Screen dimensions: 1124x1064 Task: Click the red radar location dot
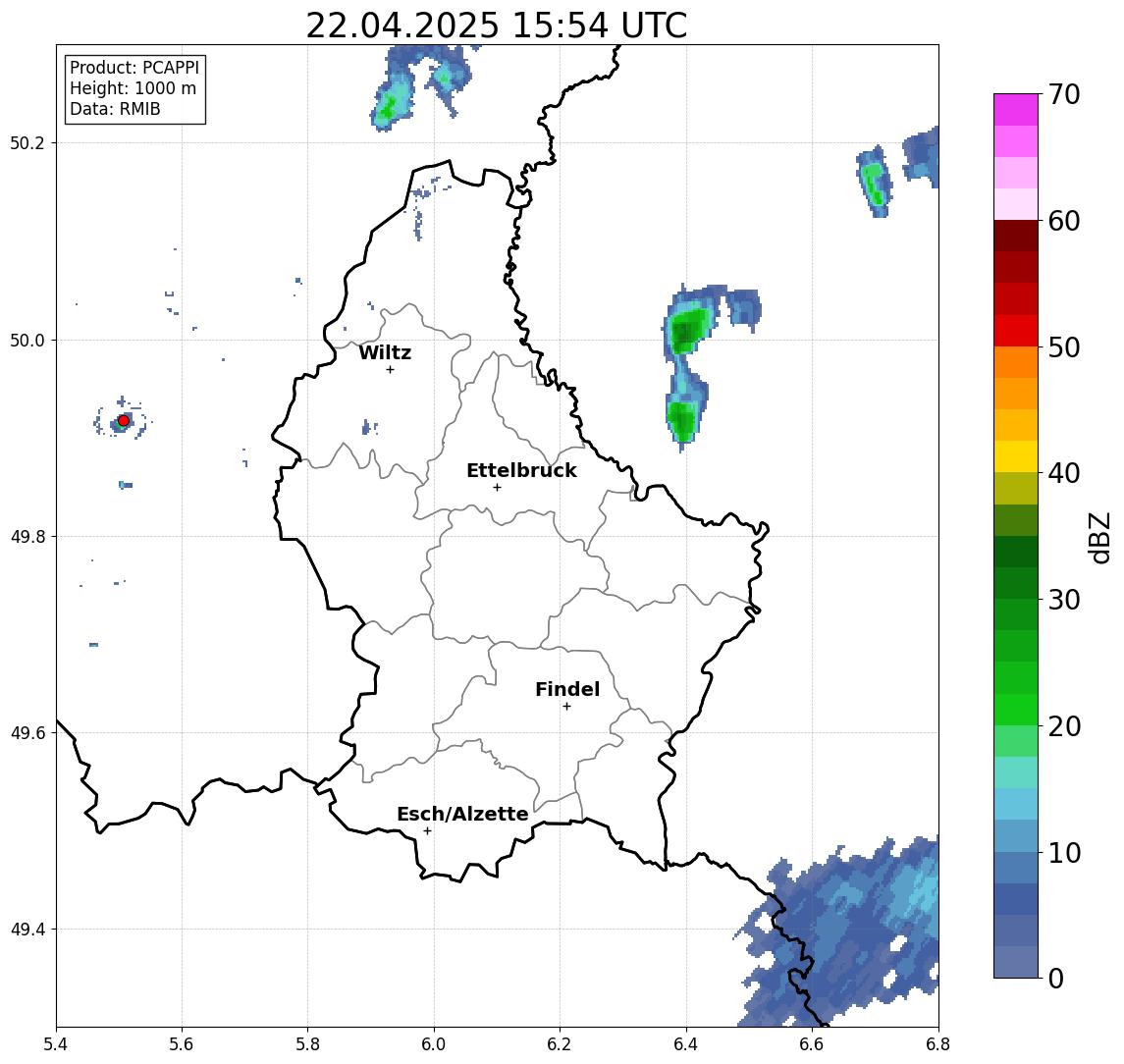coord(124,420)
